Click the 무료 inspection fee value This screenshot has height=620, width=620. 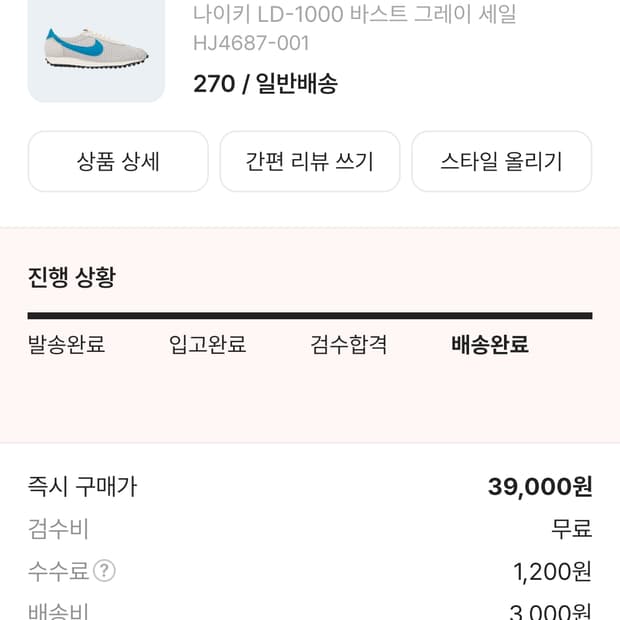(x=571, y=529)
